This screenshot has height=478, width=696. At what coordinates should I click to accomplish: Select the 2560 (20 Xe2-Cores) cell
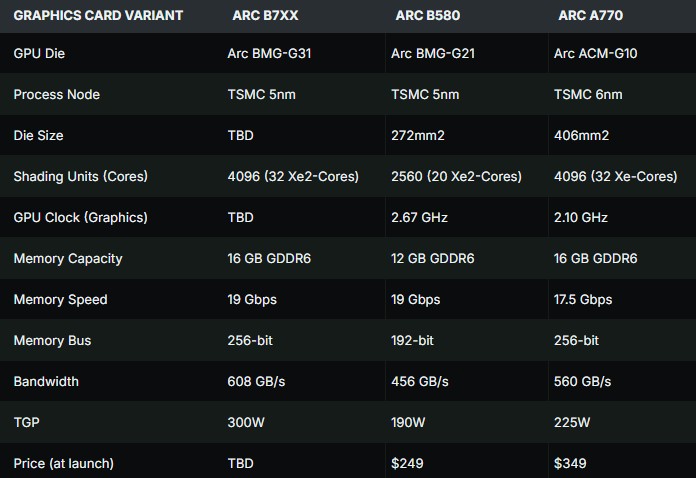(x=456, y=176)
